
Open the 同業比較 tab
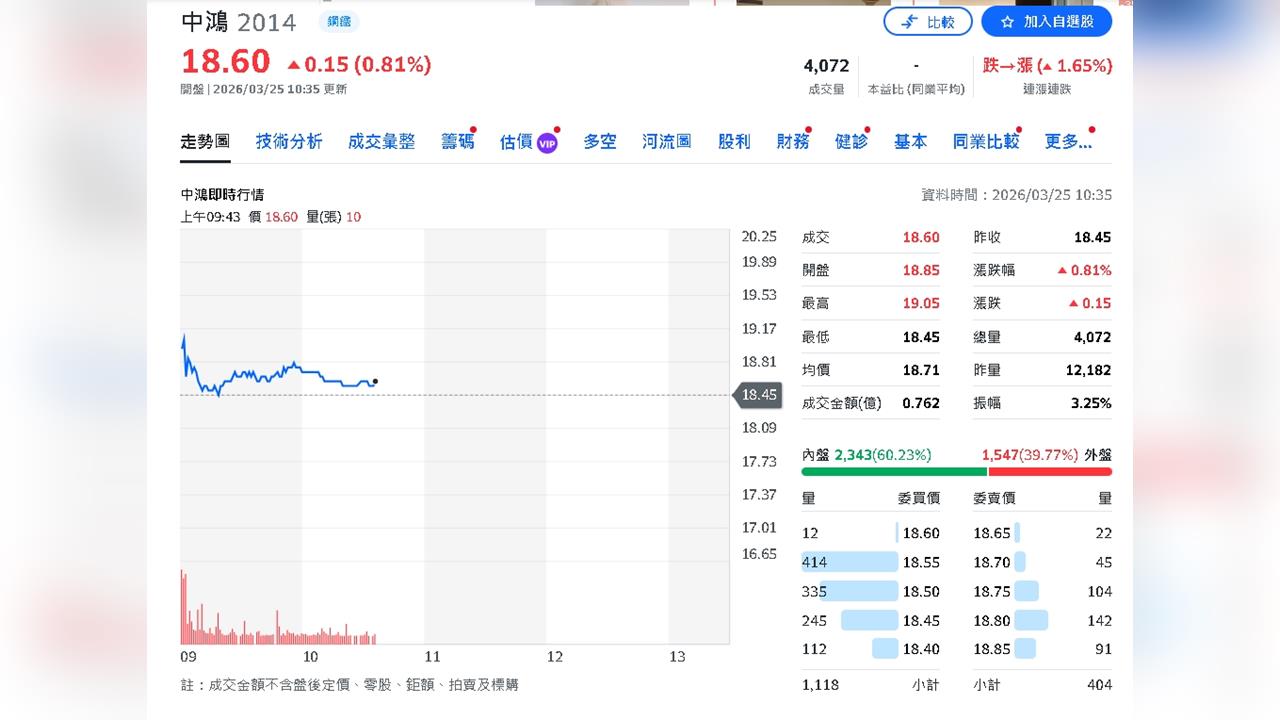click(985, 141)
